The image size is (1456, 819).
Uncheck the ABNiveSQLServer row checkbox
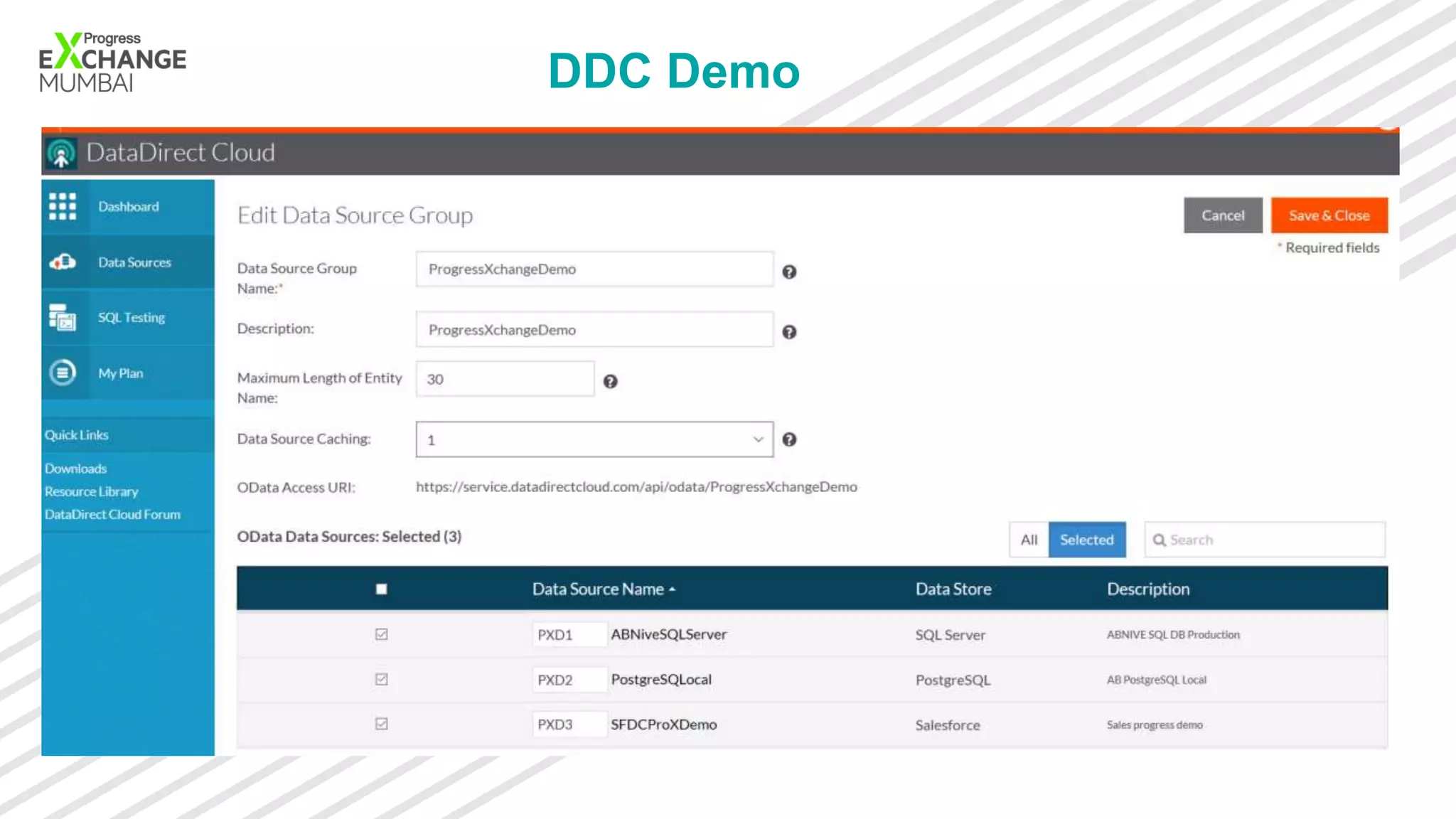382,634
